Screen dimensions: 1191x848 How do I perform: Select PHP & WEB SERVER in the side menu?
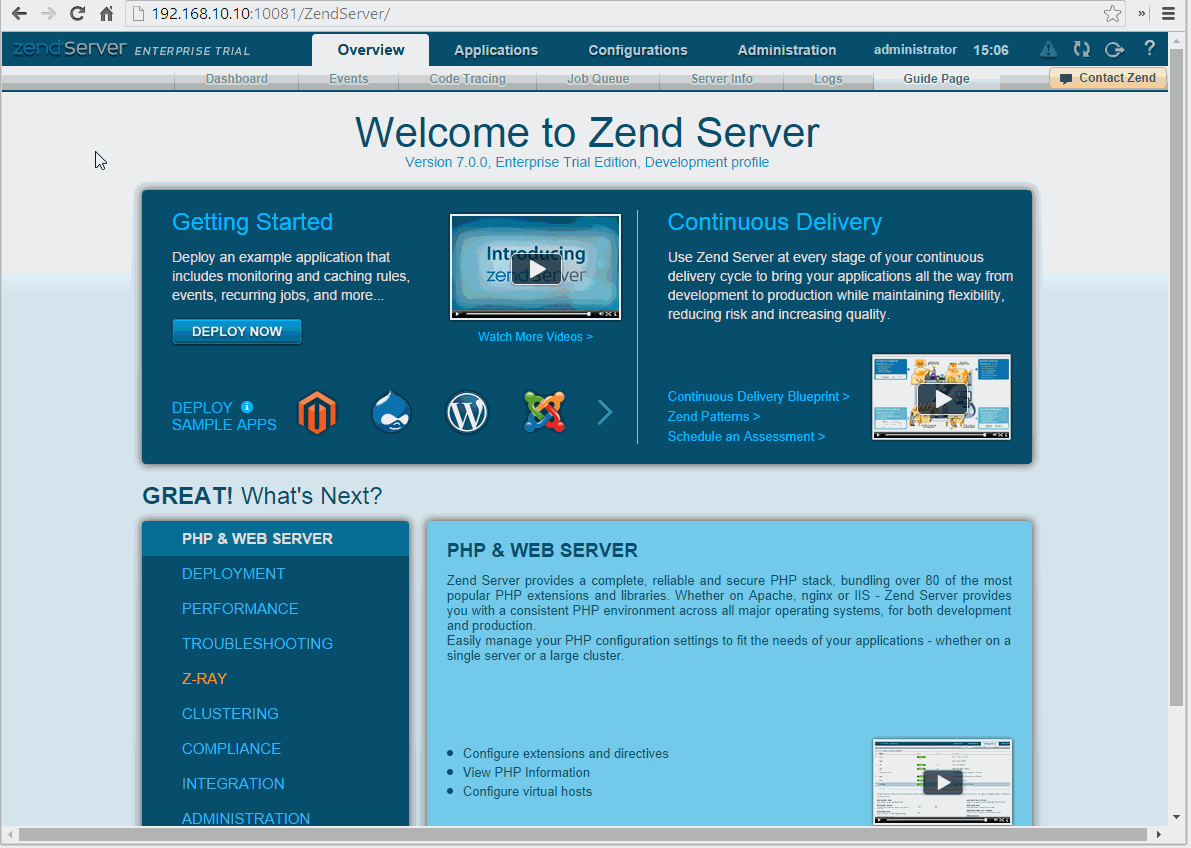276,539
